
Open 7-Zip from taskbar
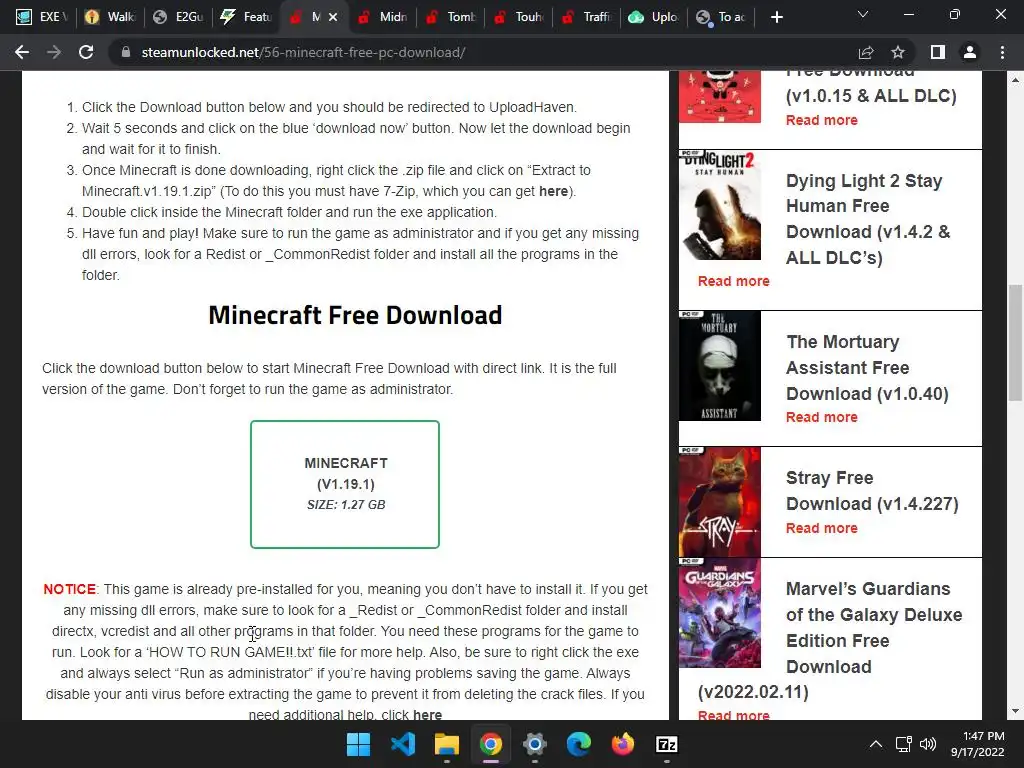pos(667,744)
